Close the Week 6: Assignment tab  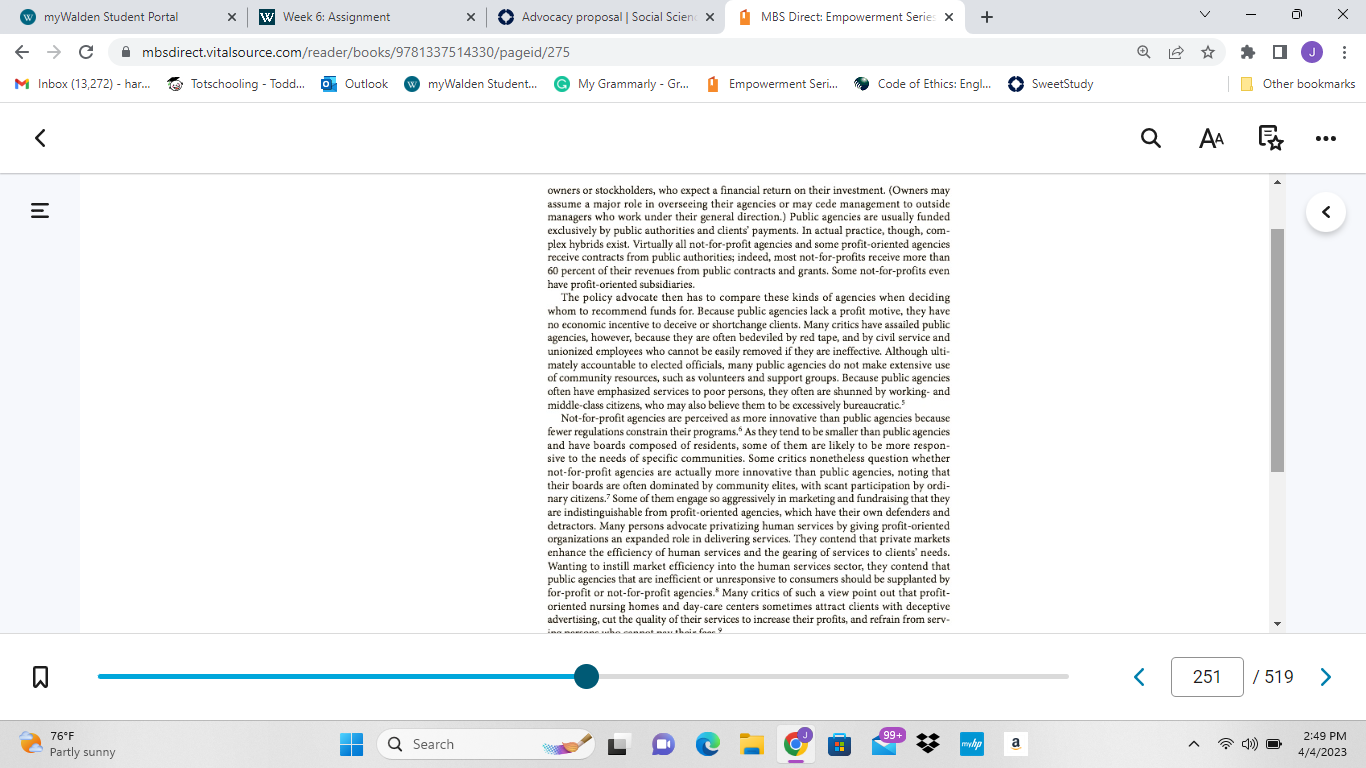point(471,17)
